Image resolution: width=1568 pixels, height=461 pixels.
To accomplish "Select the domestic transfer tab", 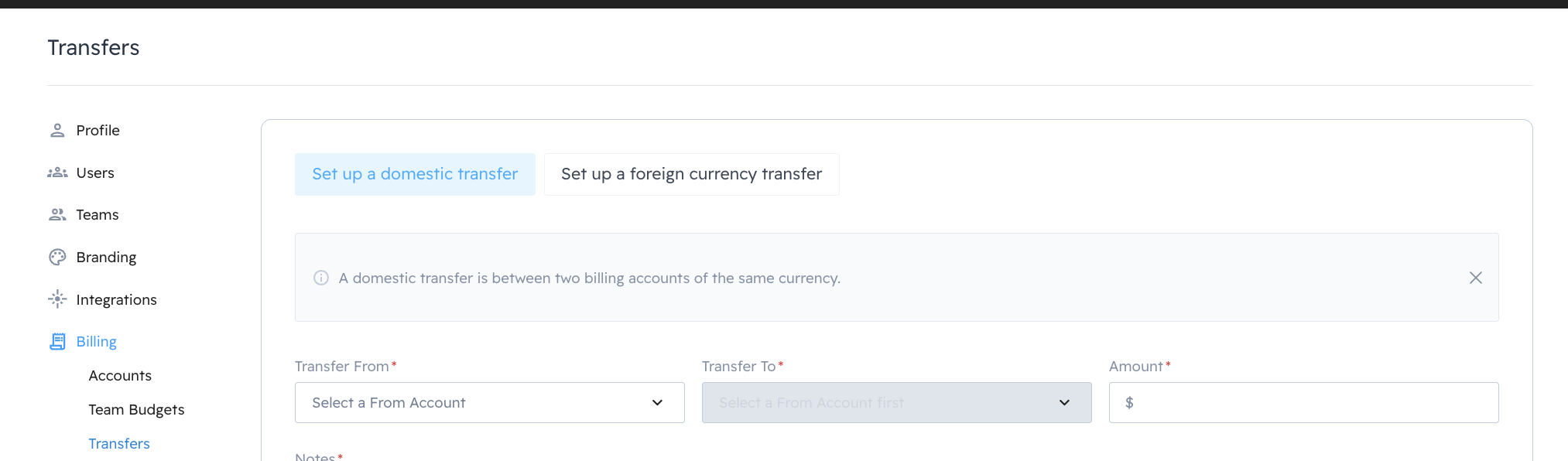I will 415,174.
